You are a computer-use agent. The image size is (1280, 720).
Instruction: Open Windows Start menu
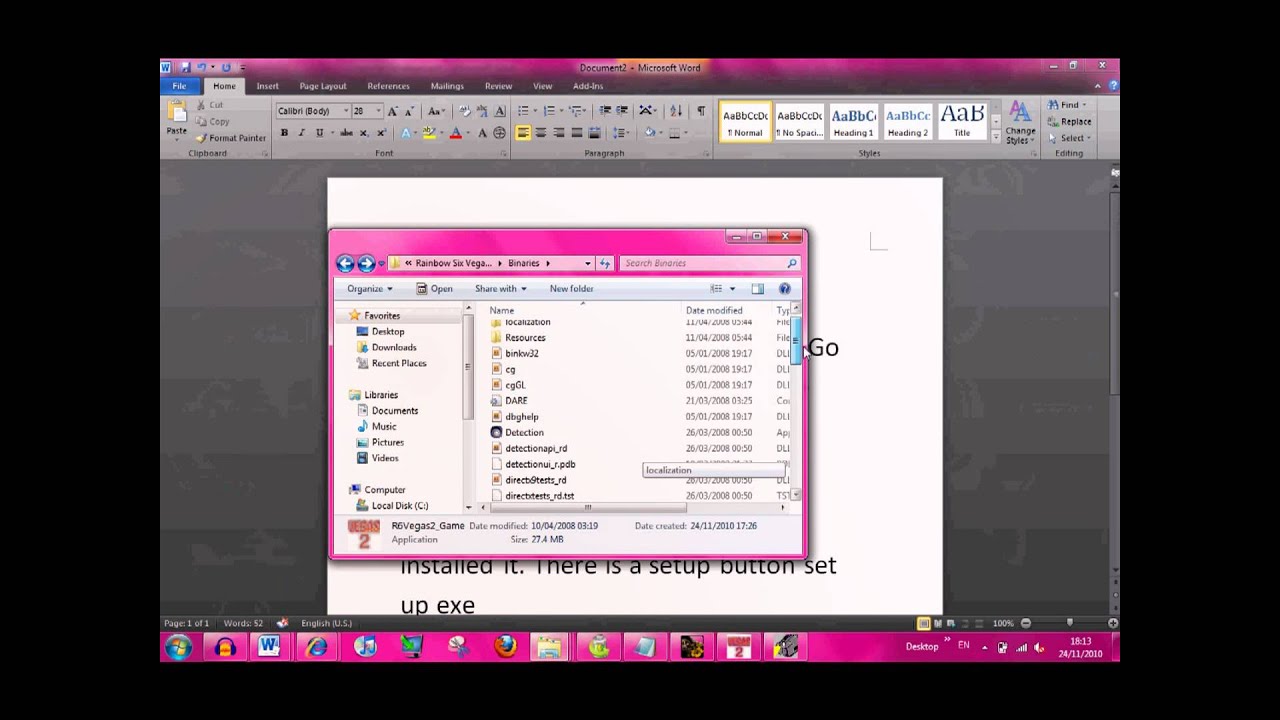pos(179,647)
